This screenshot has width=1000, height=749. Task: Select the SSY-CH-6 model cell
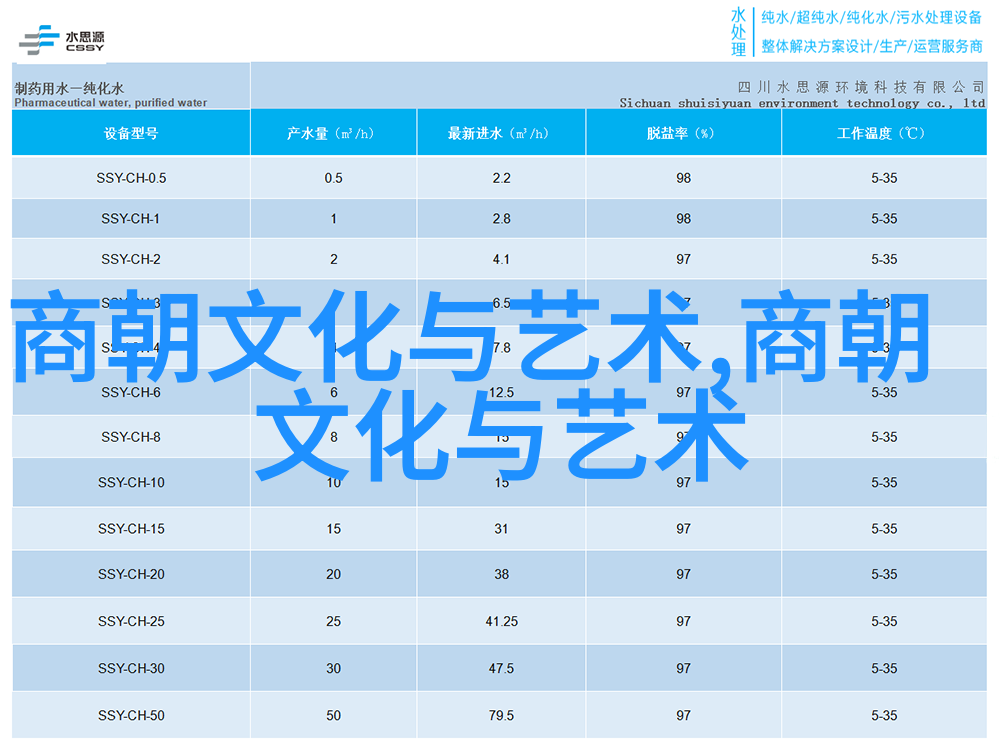[x=131, y=393]
